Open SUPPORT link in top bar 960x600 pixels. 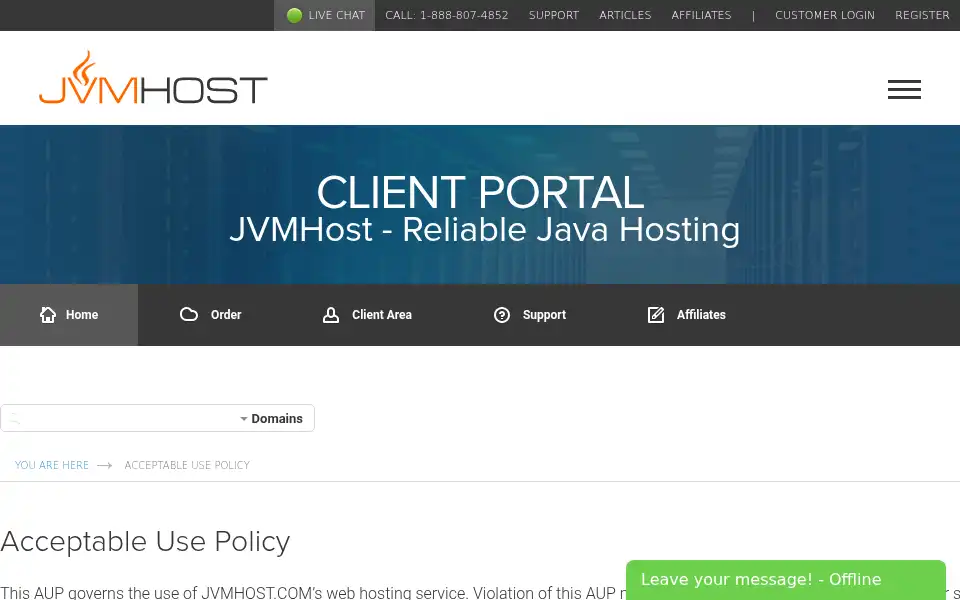(x=553, y=15)
